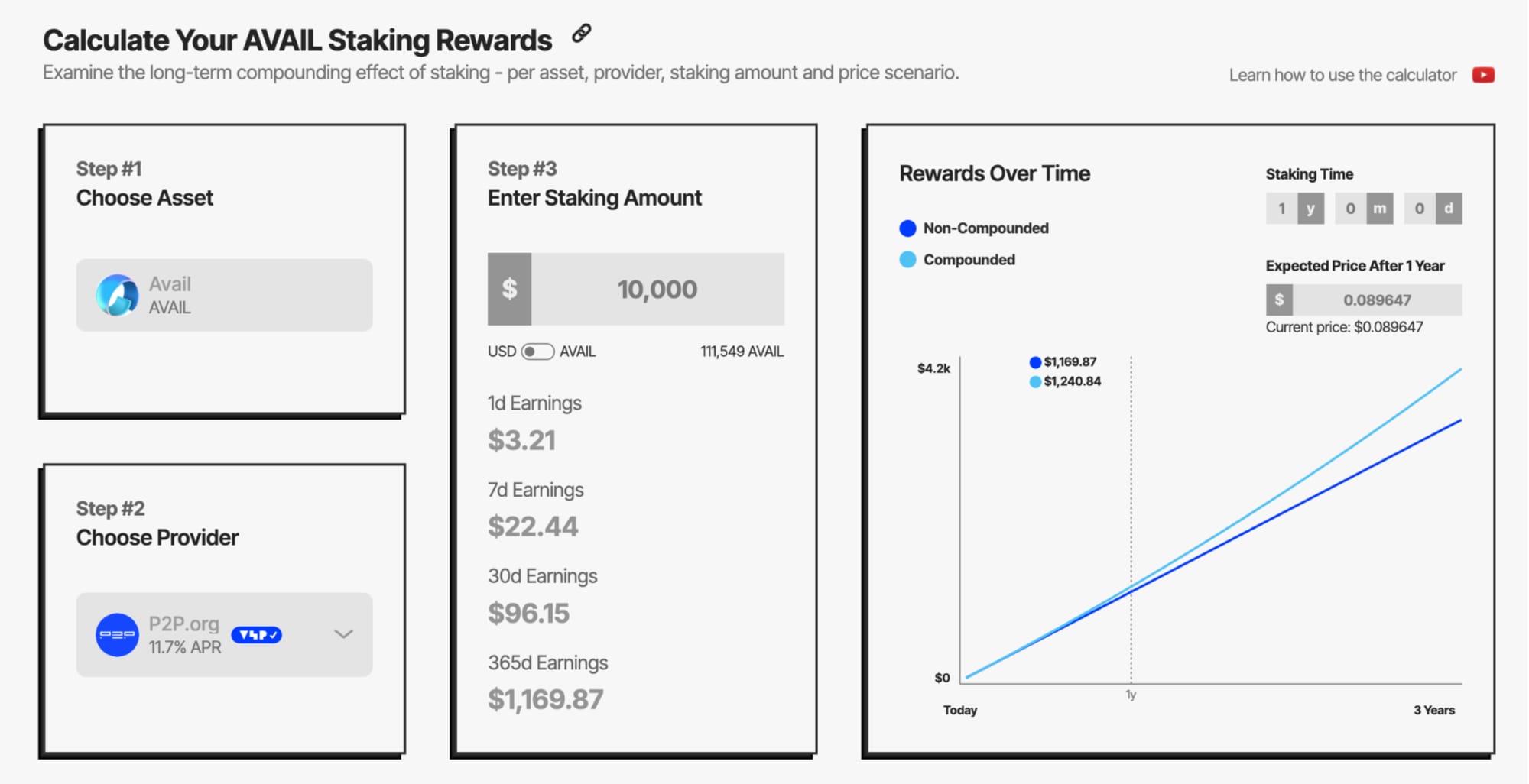Click the Avail token logo
Screen dimensions: 1529x784
pos(117,295)
